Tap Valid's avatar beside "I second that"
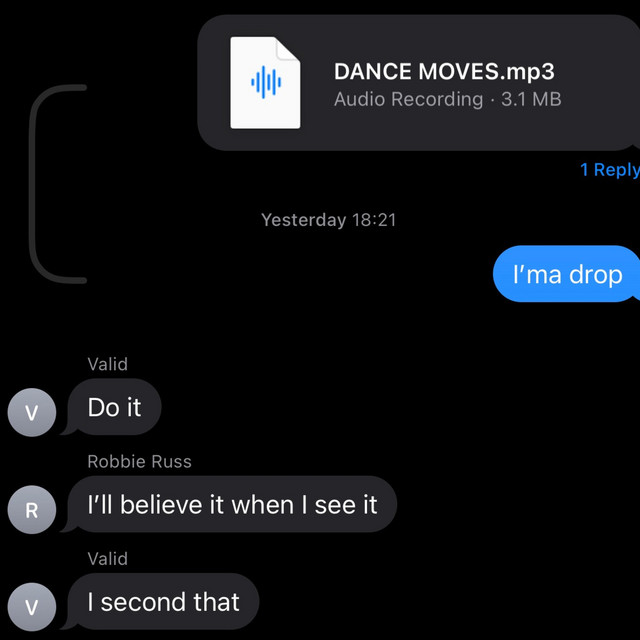This screenshot has height=640, width=640. (x=32, y=607)
